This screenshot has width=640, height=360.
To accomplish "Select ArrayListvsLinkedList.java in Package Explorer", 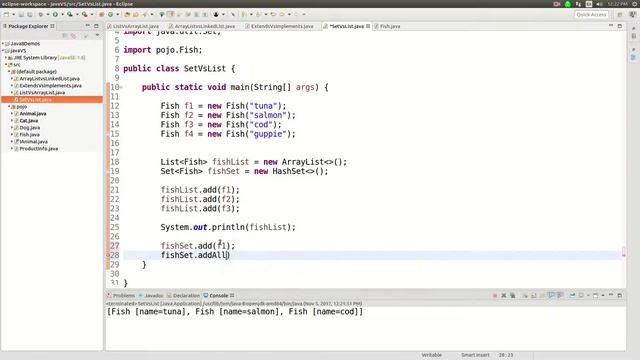I will click(x=49, y=78).
